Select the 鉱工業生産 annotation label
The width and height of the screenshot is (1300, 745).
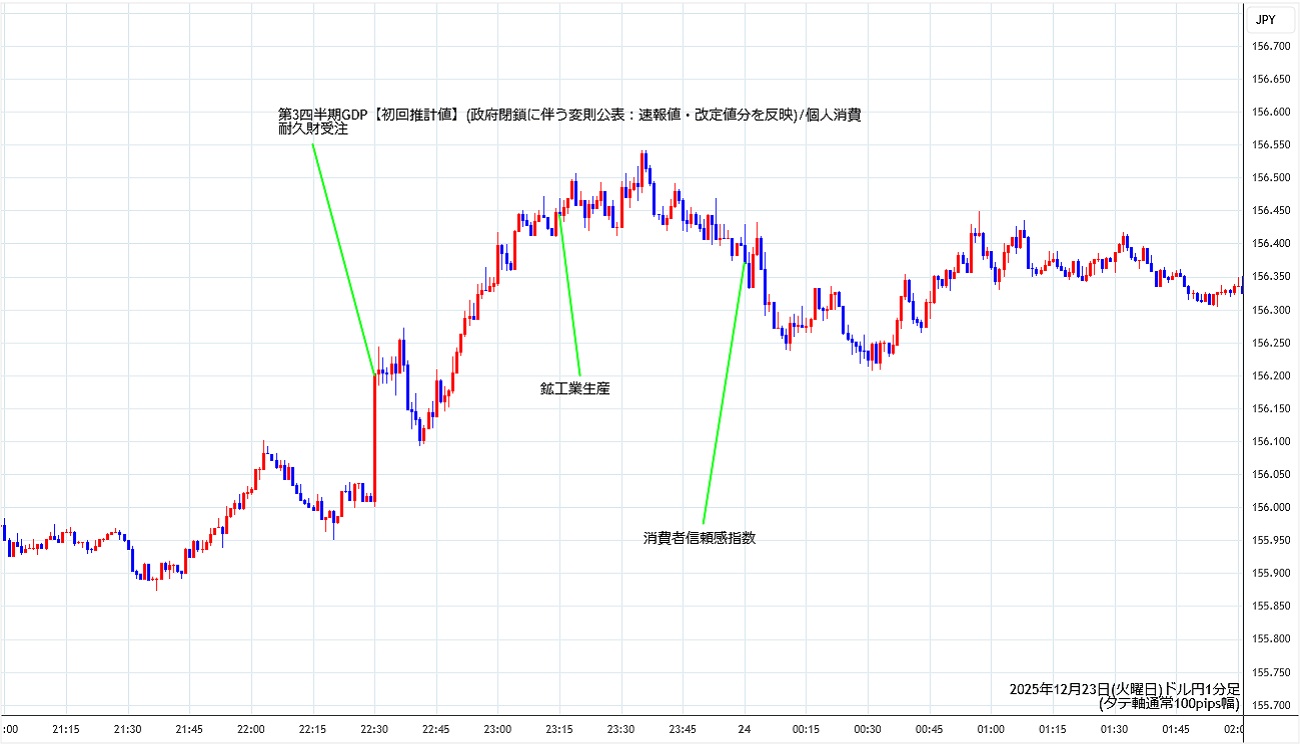click(574, 389)
